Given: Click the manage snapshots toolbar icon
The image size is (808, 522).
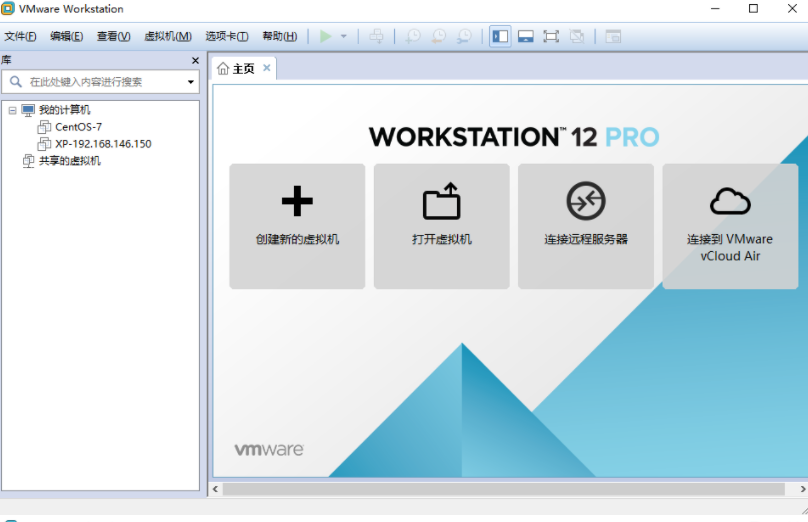Looking at the screenshot, I should pos(464,36).
